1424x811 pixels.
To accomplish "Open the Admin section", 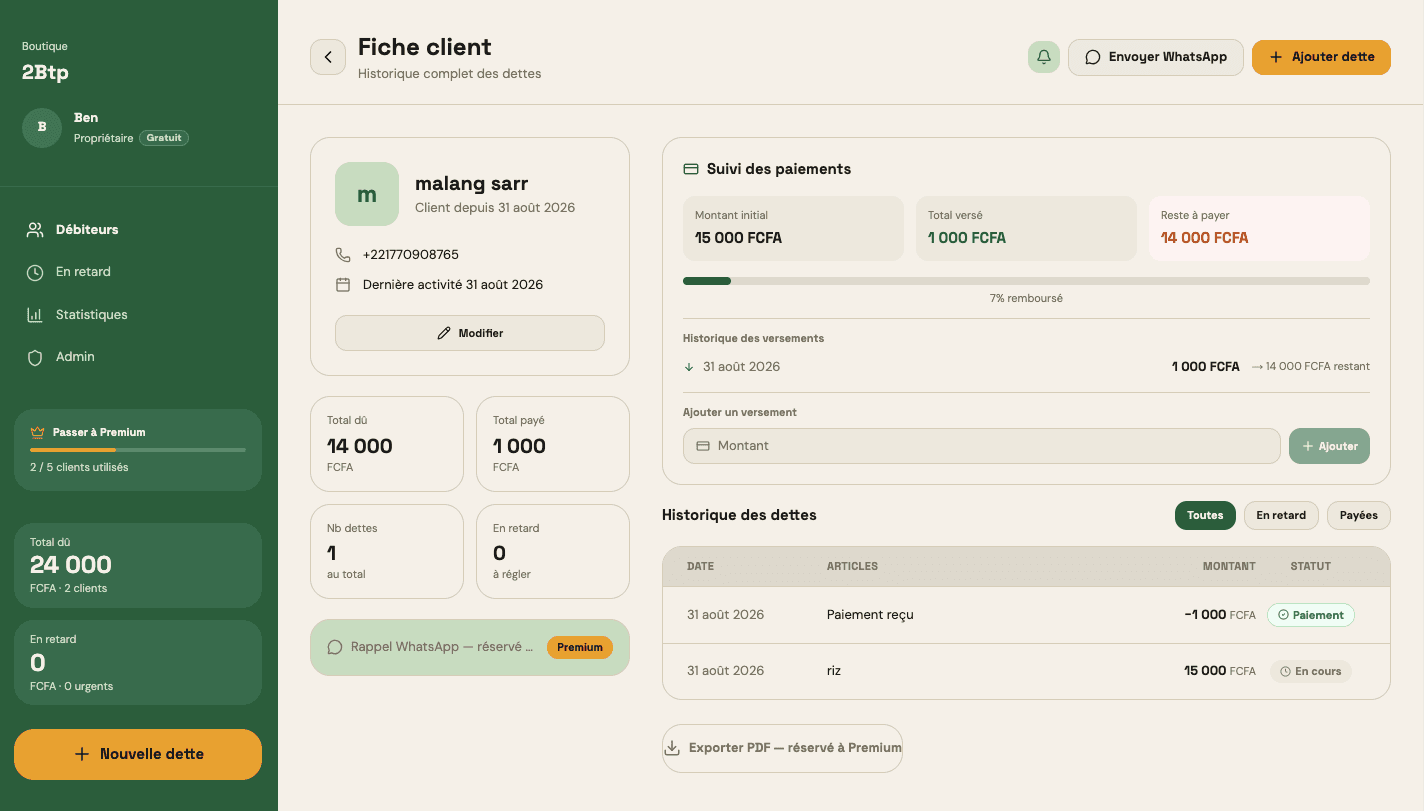I will 138,357.
